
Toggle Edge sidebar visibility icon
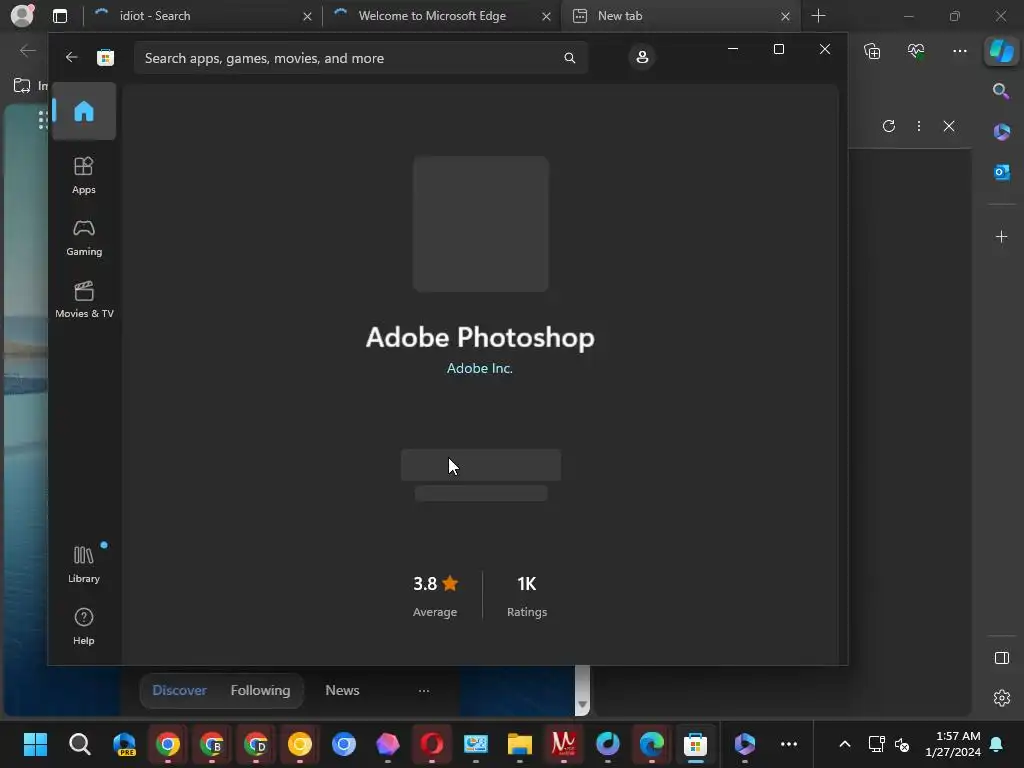[1001, 658]
